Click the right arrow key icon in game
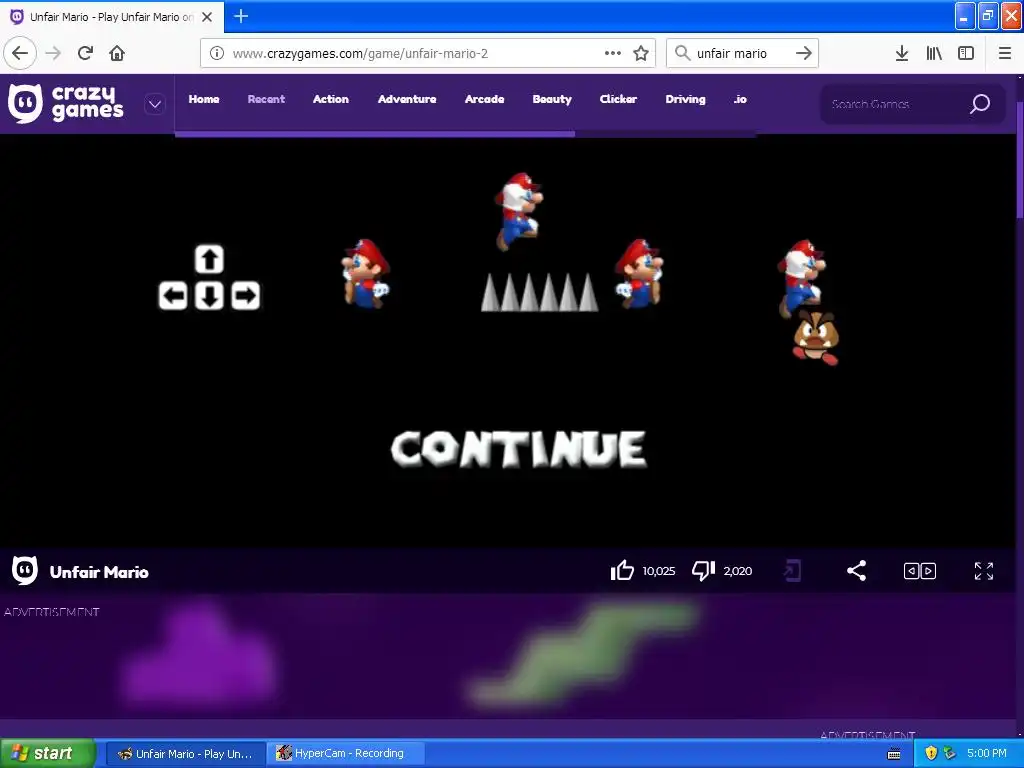Image resolution: width=1024 pixels, height=768 pixels. pyautogui.click(x=246, y=296)
